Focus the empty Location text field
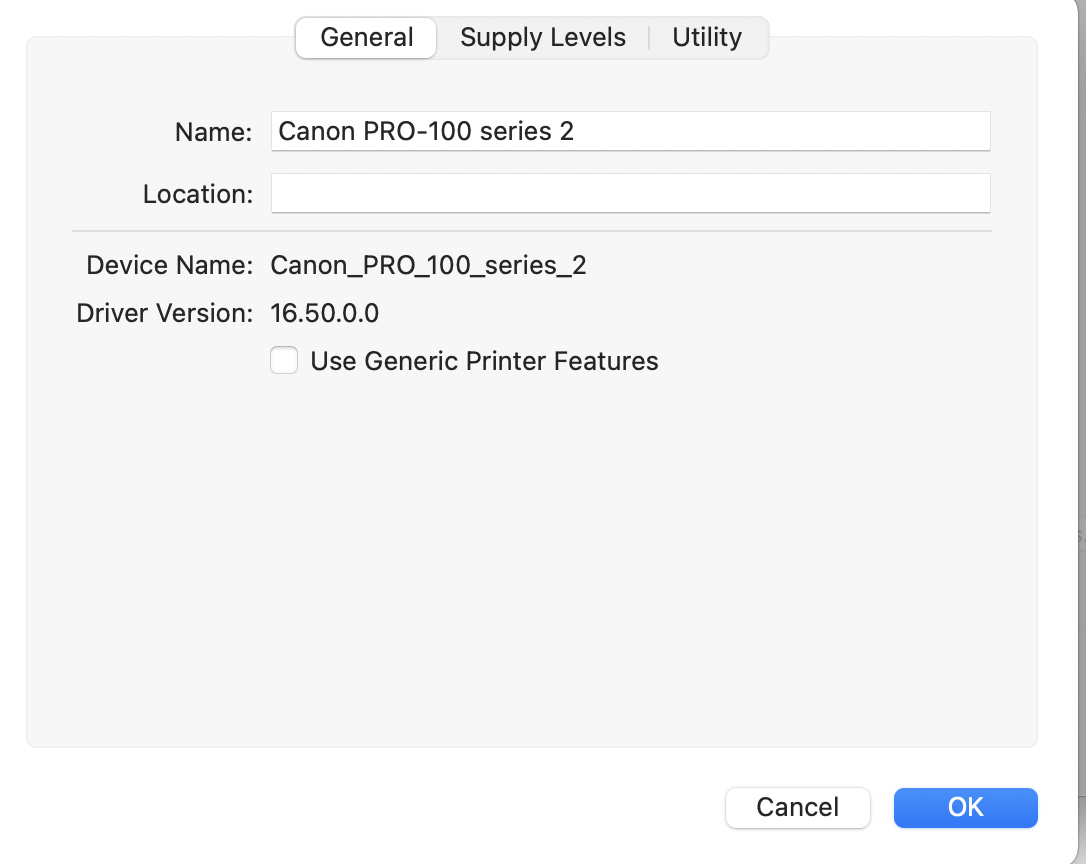1086x864 pixels. [x=630, y=193]
